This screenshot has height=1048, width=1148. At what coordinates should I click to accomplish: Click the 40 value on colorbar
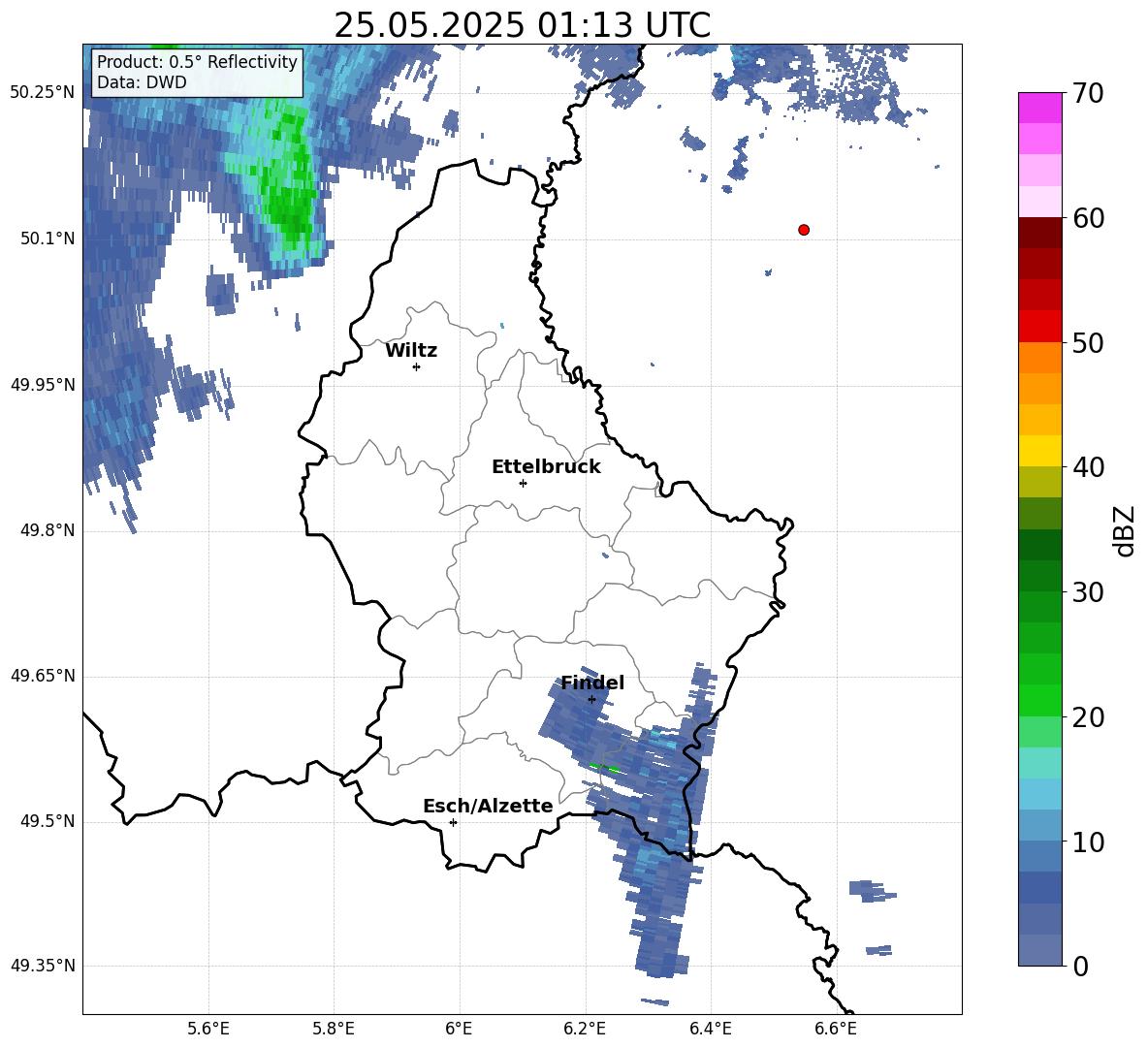[1088, 467]
